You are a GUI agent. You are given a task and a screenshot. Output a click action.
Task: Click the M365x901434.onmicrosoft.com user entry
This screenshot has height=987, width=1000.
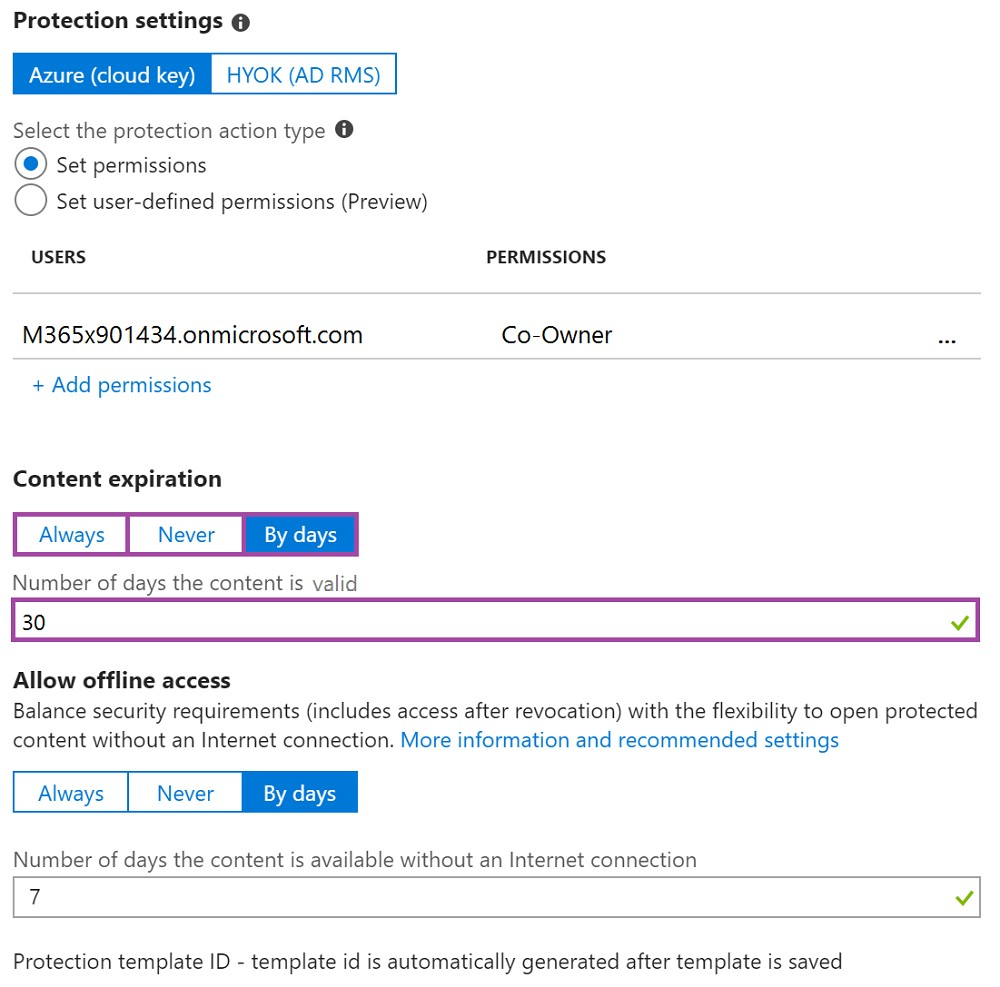195,335
